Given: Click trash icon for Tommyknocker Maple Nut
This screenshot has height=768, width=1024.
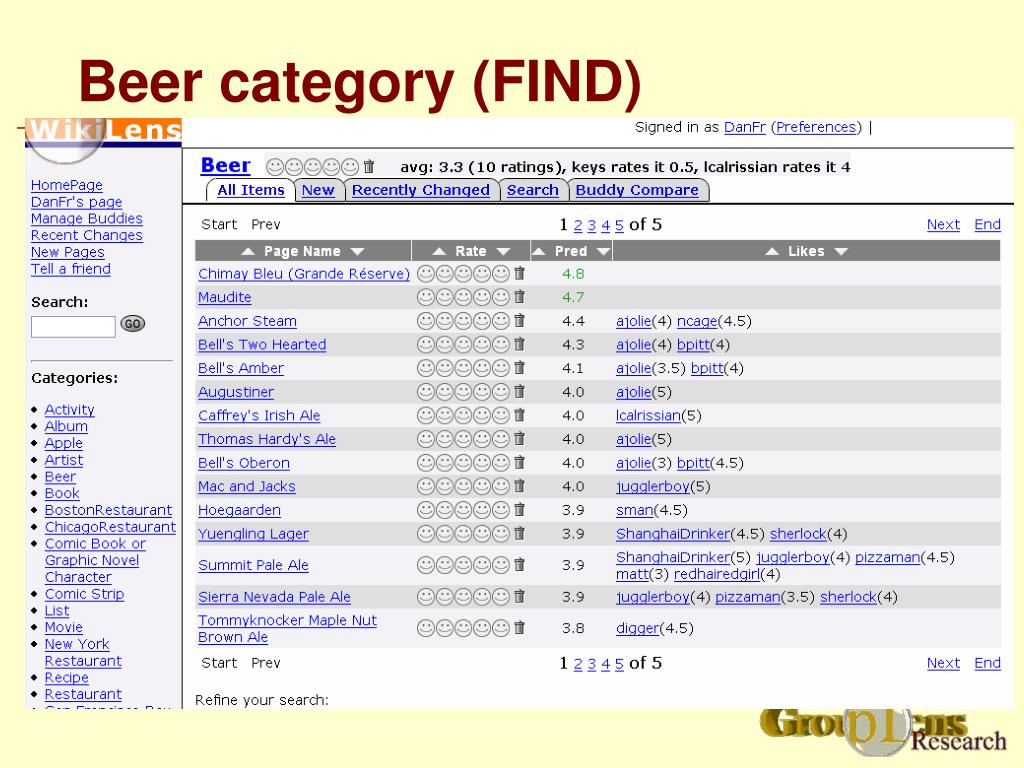Looking at the screenshot, I should coord(519,628).
